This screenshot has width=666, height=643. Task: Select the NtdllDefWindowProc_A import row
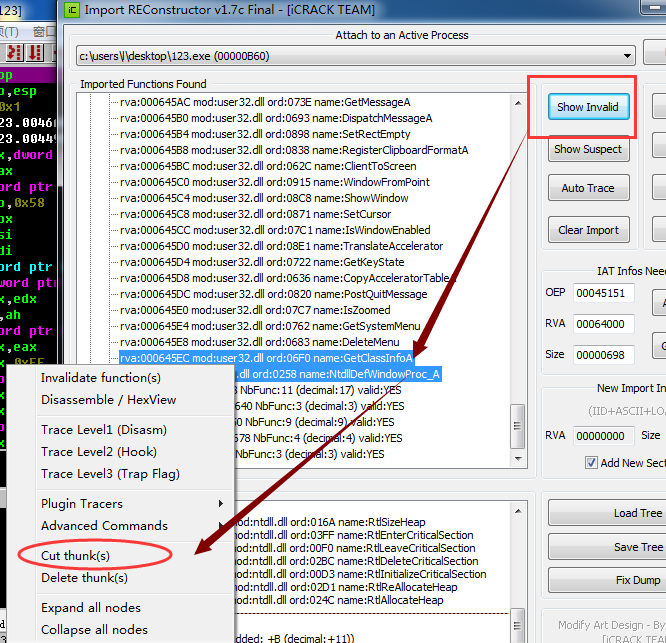coord(338,374)
